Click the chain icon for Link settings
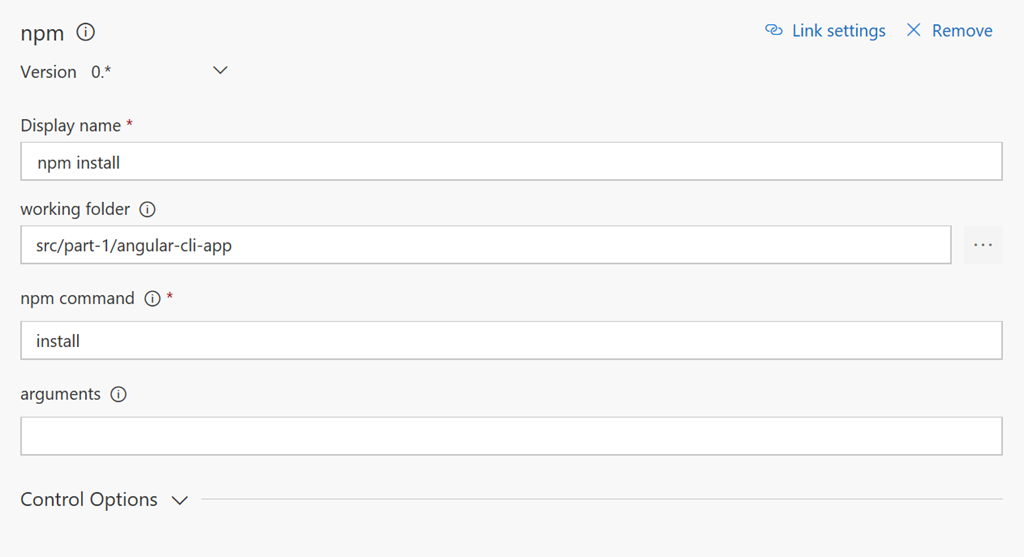The image size is (1024, 557). point(774,31)
